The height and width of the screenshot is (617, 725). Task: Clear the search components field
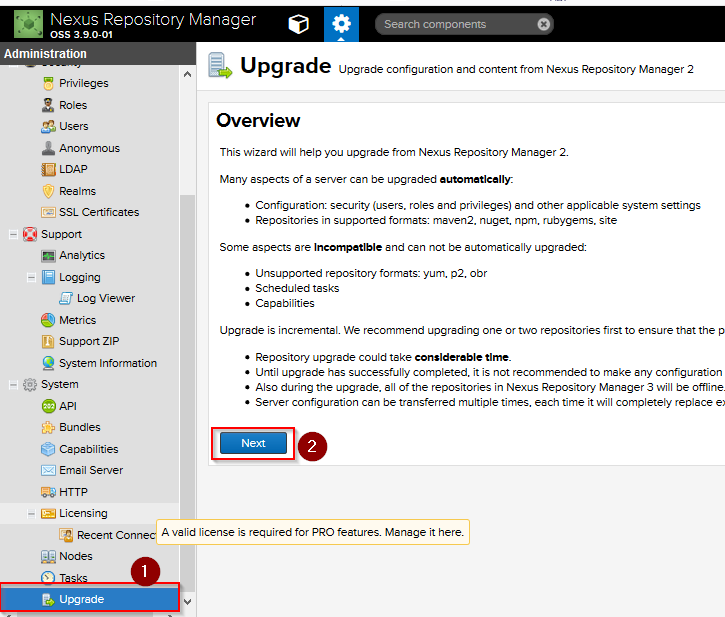point(543,24)
